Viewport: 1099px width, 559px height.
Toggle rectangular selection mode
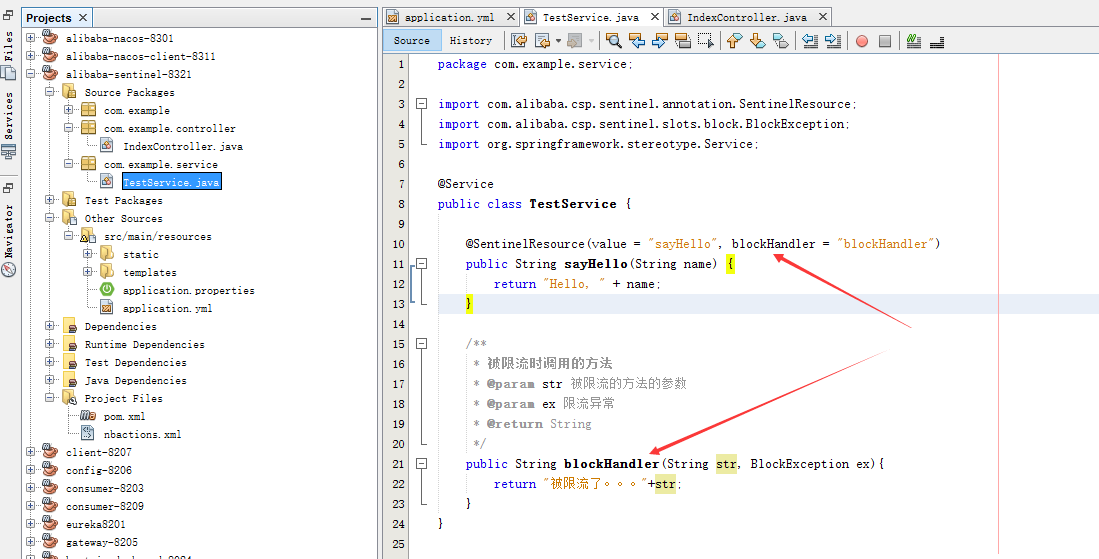705,41
